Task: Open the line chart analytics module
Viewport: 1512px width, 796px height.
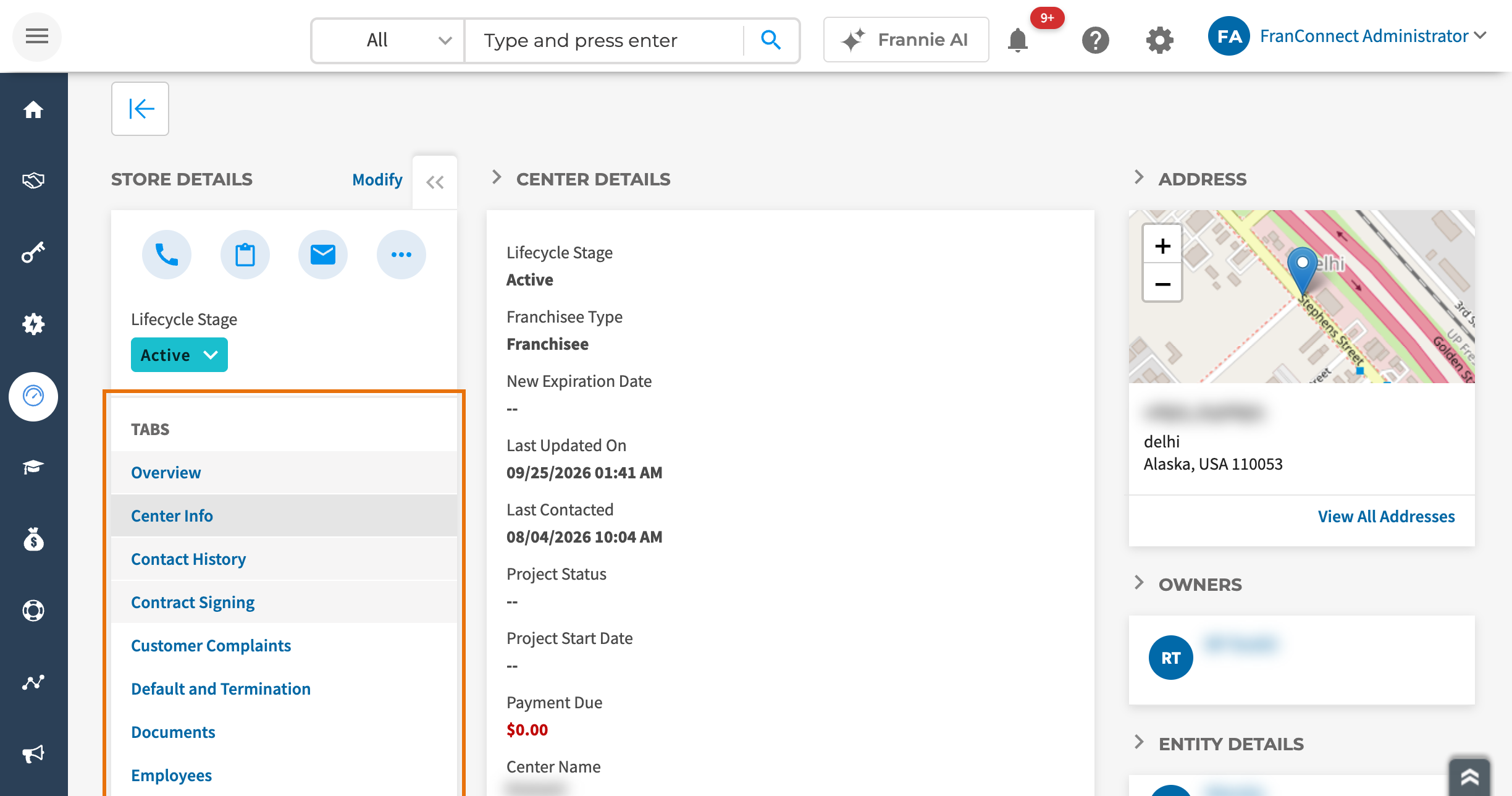Action: [33, 682]
